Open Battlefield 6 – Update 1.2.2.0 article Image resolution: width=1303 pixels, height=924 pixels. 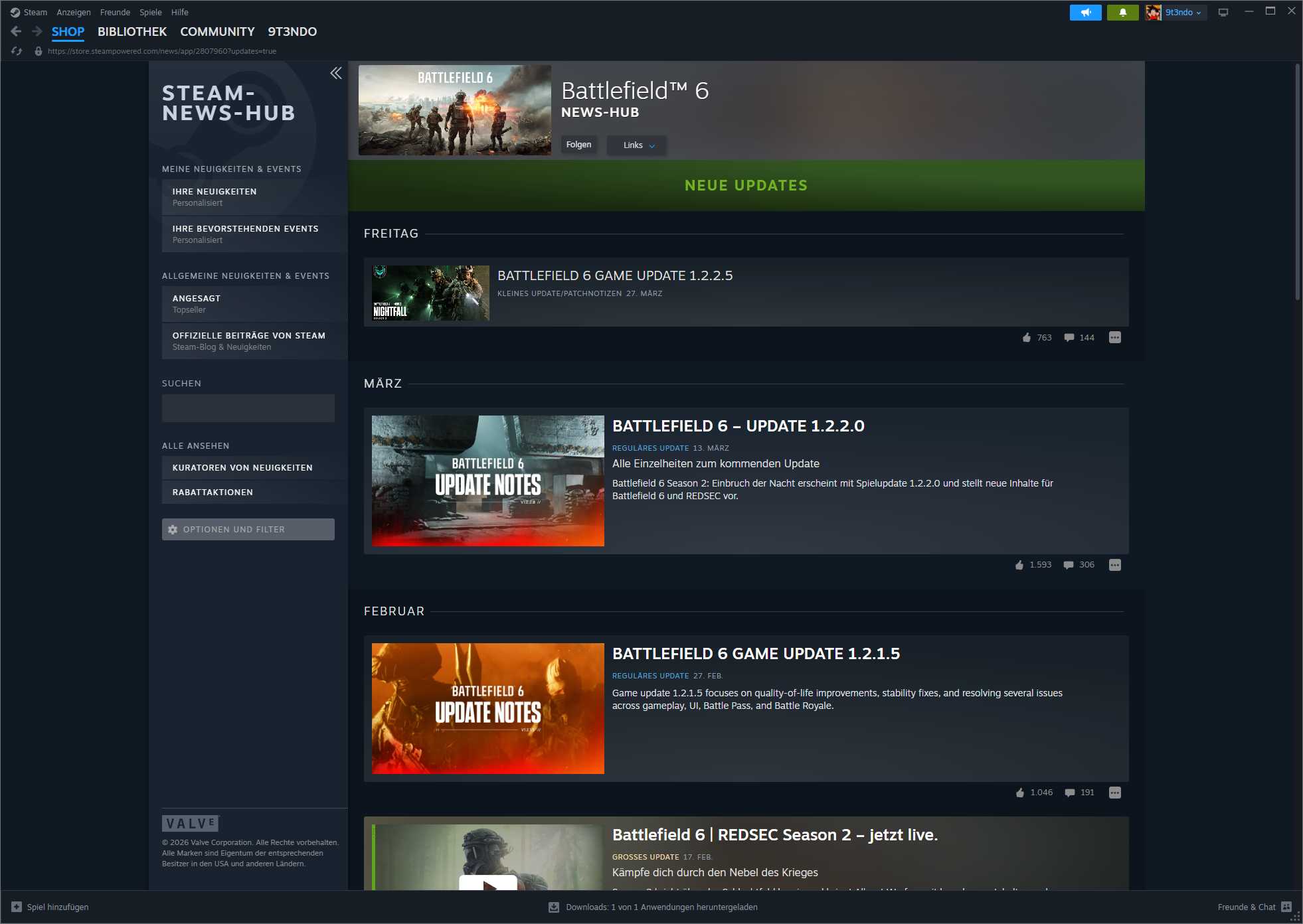pos(738,425)
